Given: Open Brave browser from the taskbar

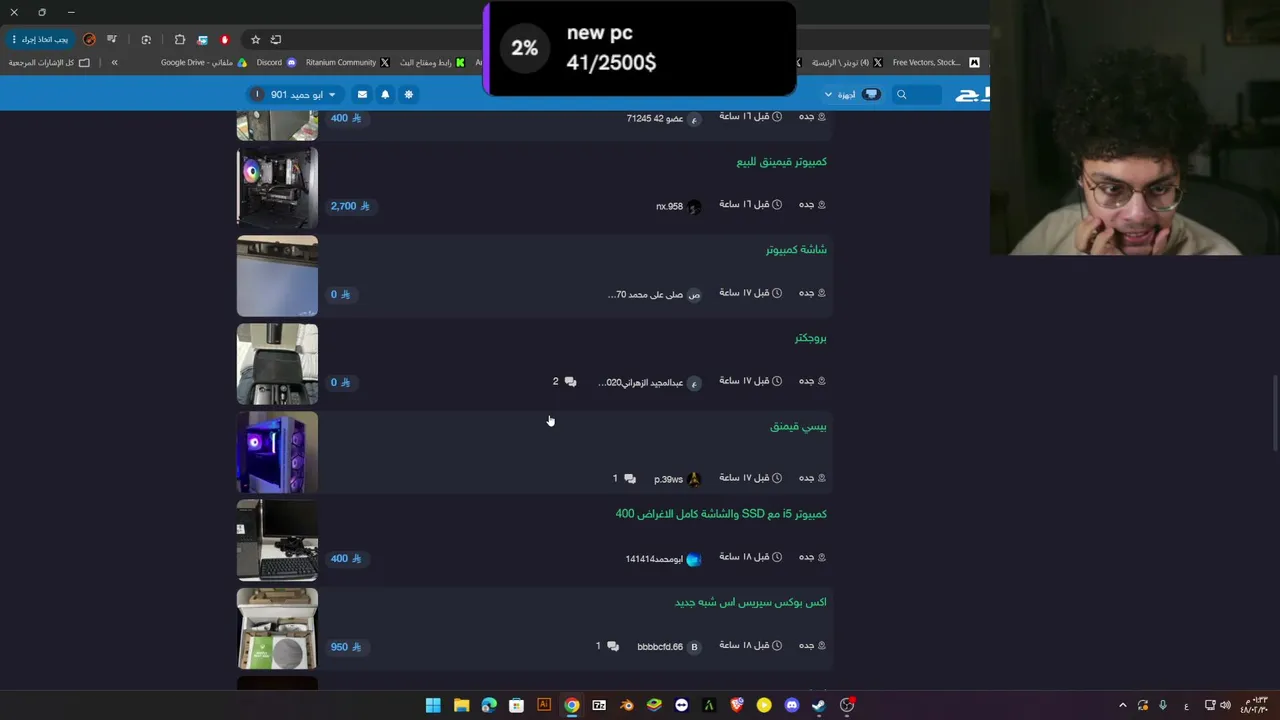Looking at the screenshot, I should (x=737, y=705).
